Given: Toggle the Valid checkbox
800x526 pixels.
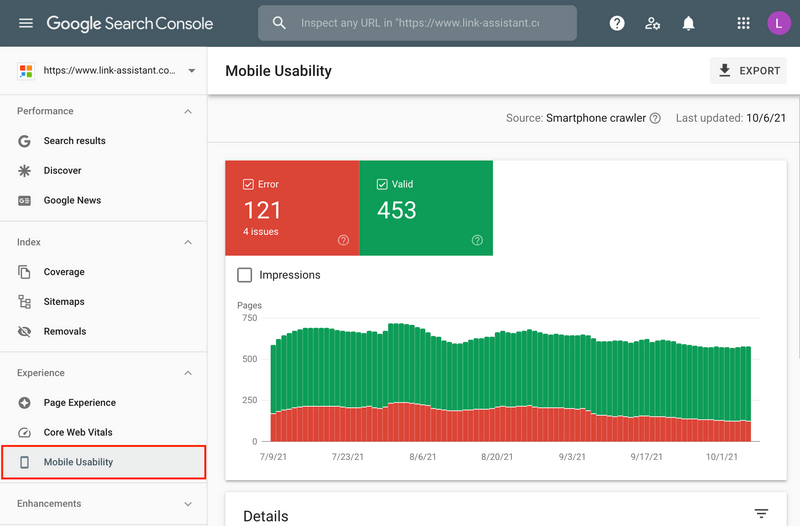Looking at the screenshot, I should [382, 184].
